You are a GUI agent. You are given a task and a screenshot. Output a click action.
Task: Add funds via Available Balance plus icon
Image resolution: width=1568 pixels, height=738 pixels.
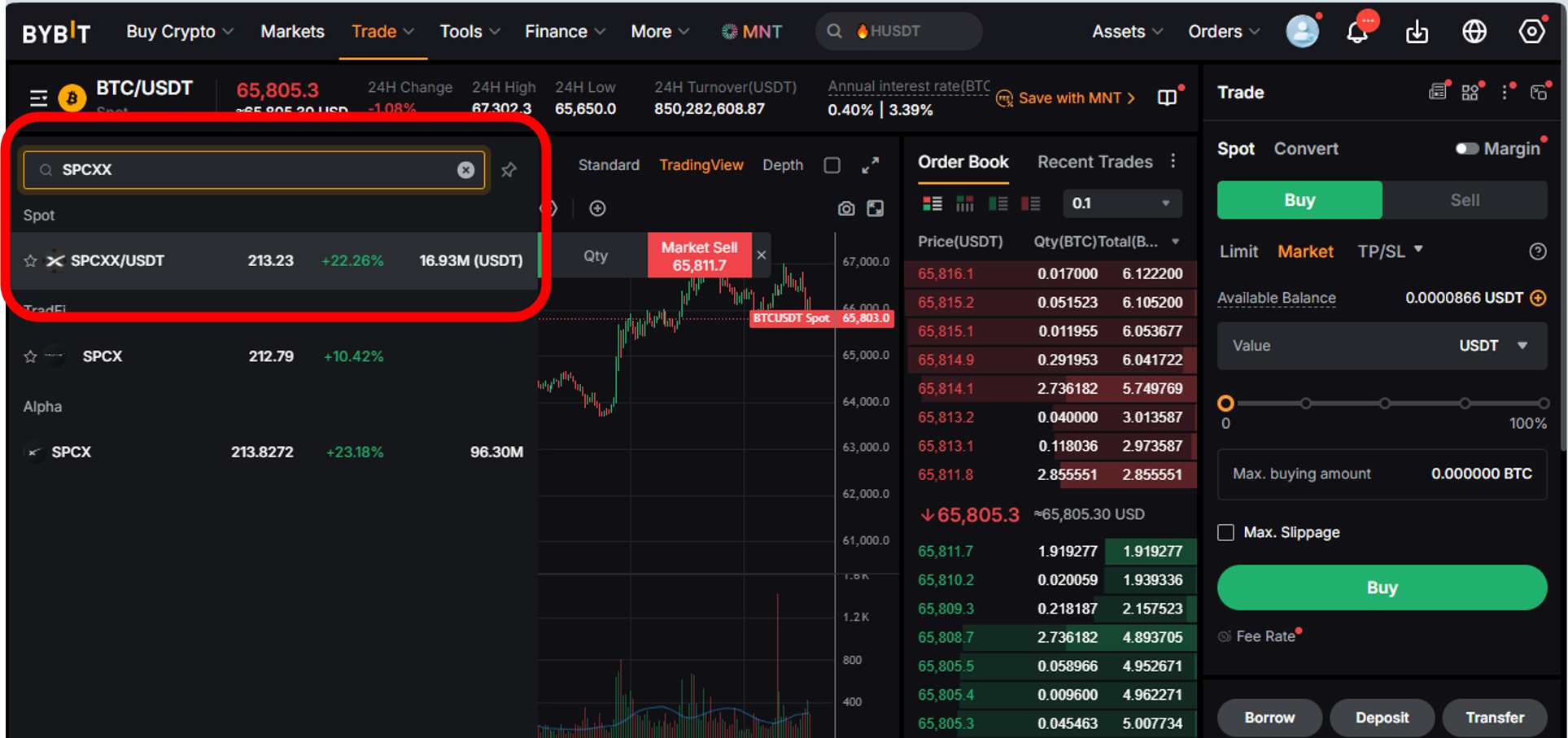[x=1538, y=298]
